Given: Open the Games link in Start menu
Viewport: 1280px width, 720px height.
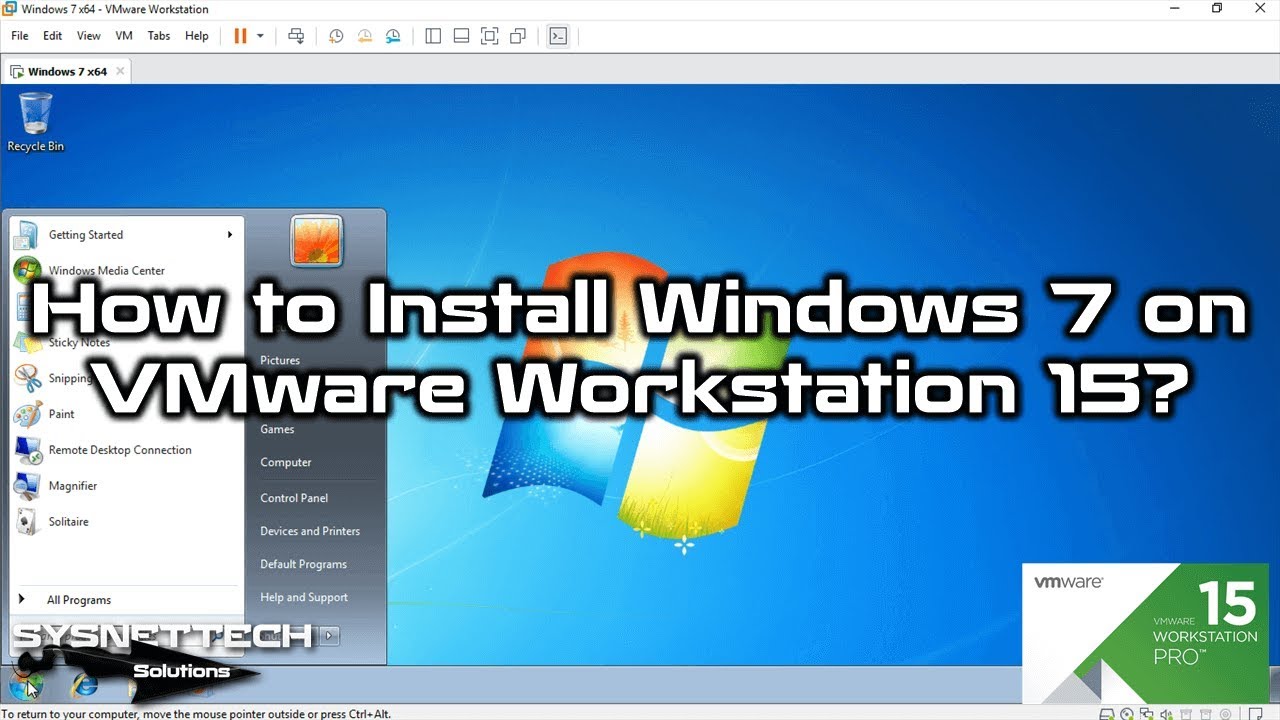Looking at the screenshot, I should 277,429.
